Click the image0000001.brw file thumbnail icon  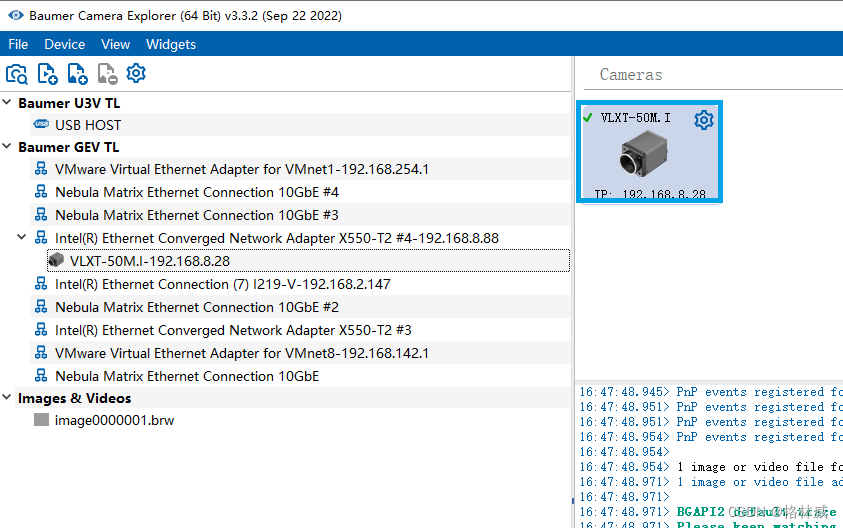[41, 419]
